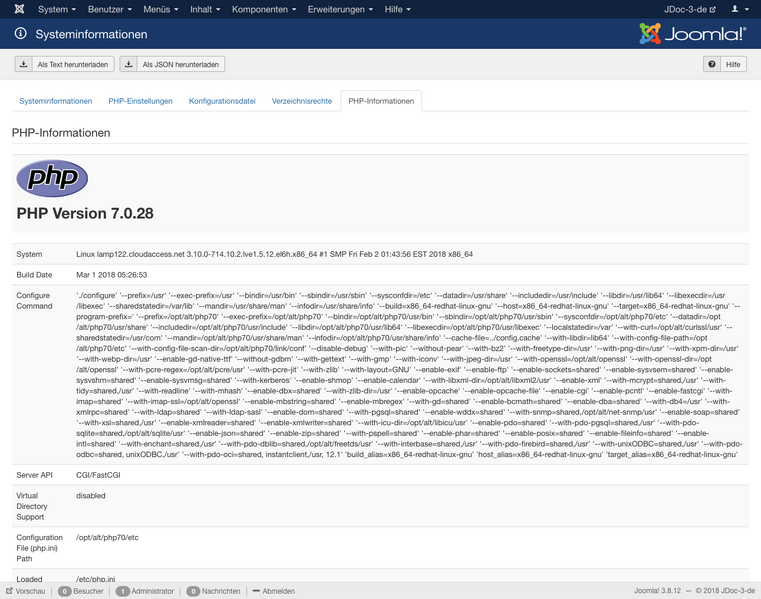Screen dimensions: 761x599
Task: Click the Nachrichten count badge
Action: 193,591
